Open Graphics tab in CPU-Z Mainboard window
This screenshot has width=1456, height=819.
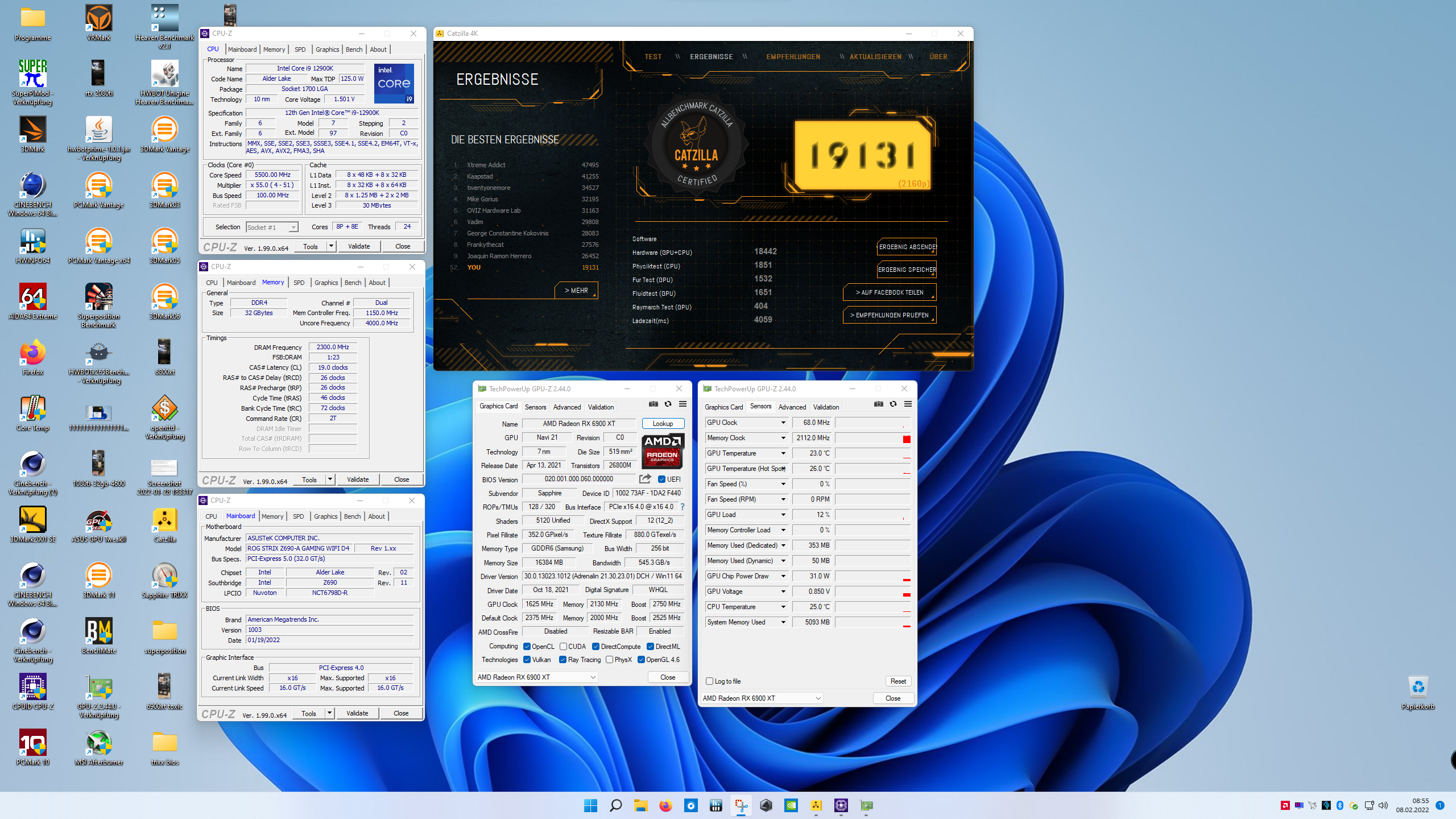[x=325, y=516]
